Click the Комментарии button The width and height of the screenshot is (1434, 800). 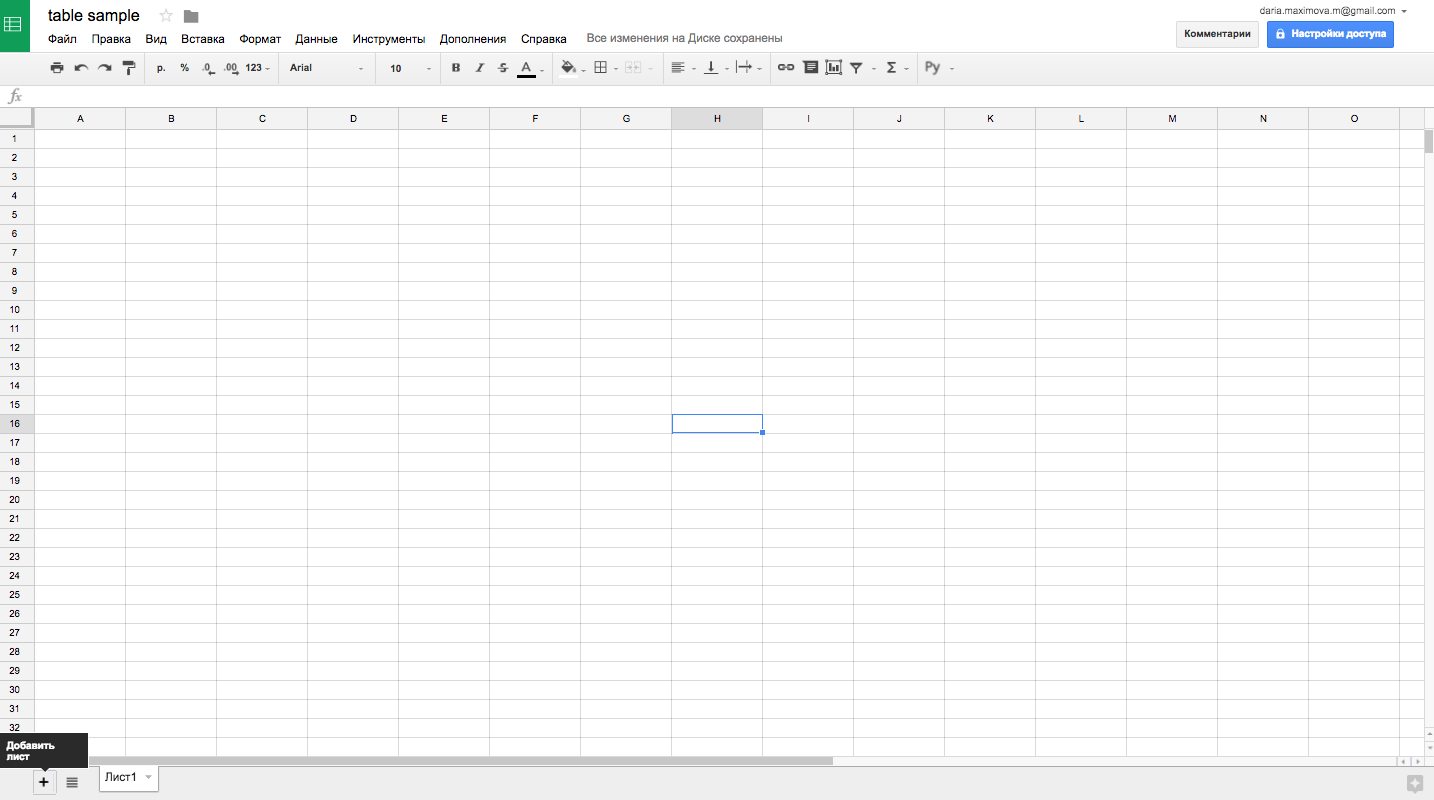pyautogui.click(x=1217, y=34)
